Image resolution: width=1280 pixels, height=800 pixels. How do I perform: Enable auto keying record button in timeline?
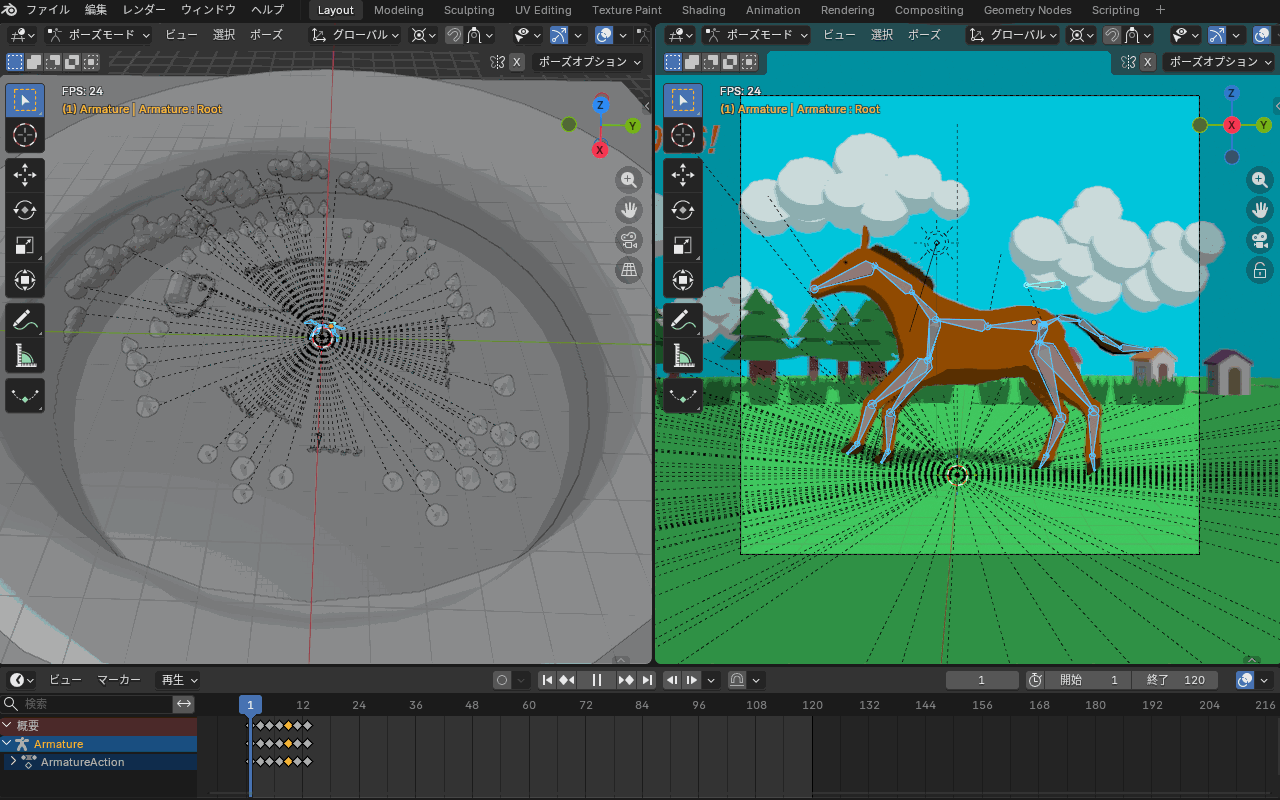(x=502, y=680)
